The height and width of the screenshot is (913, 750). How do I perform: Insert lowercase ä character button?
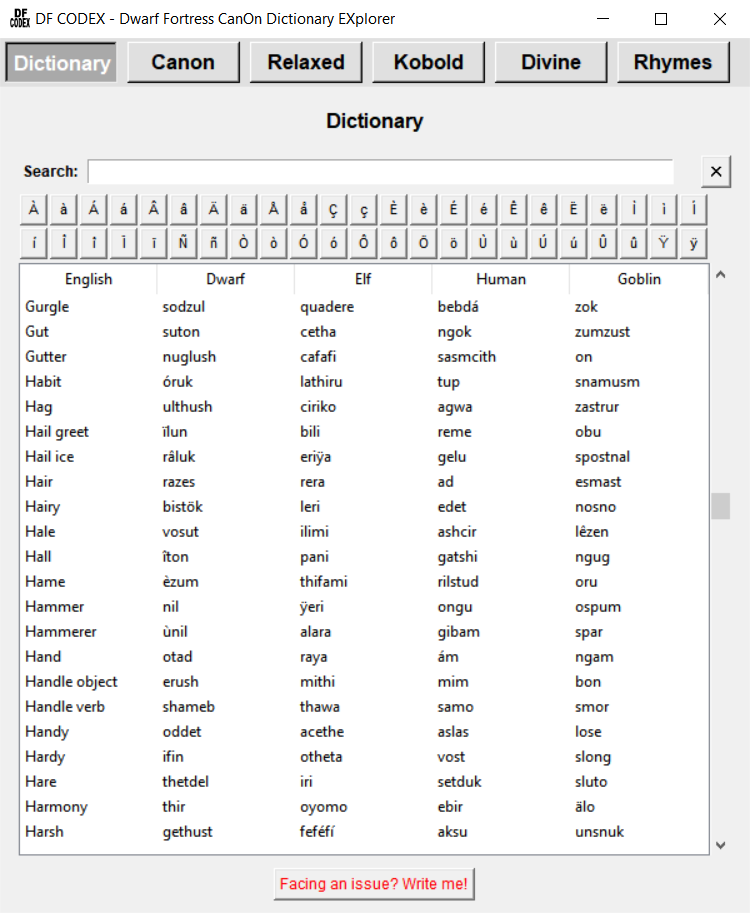coord(243,209)
